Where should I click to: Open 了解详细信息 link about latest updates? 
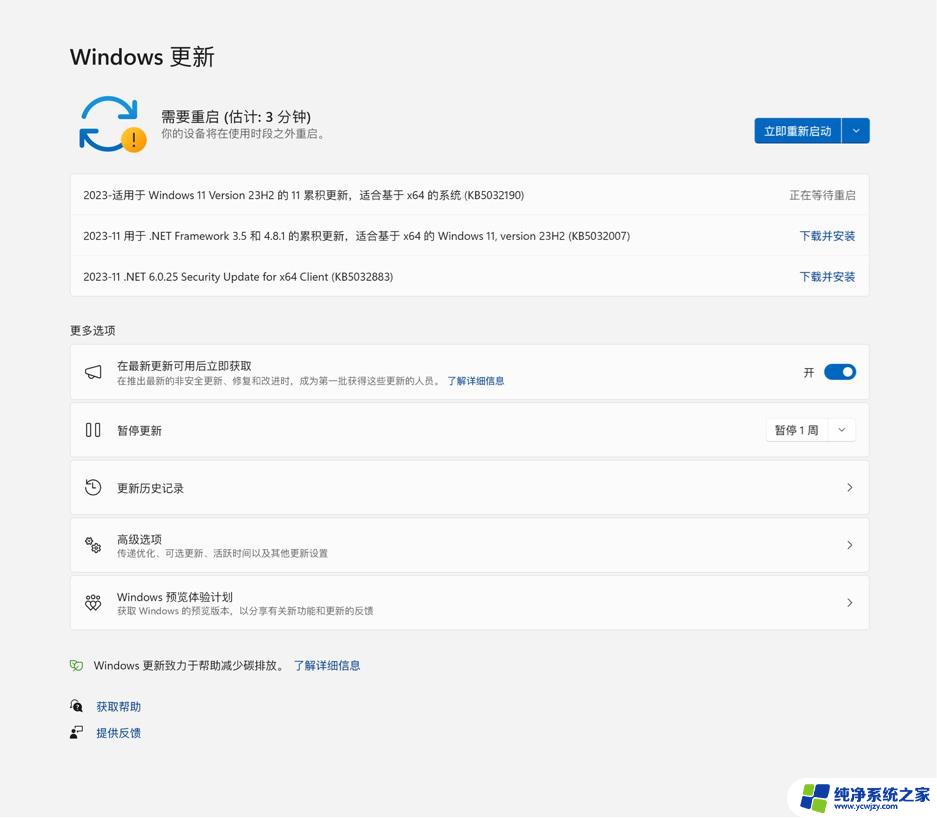click(x=476, y=381)
